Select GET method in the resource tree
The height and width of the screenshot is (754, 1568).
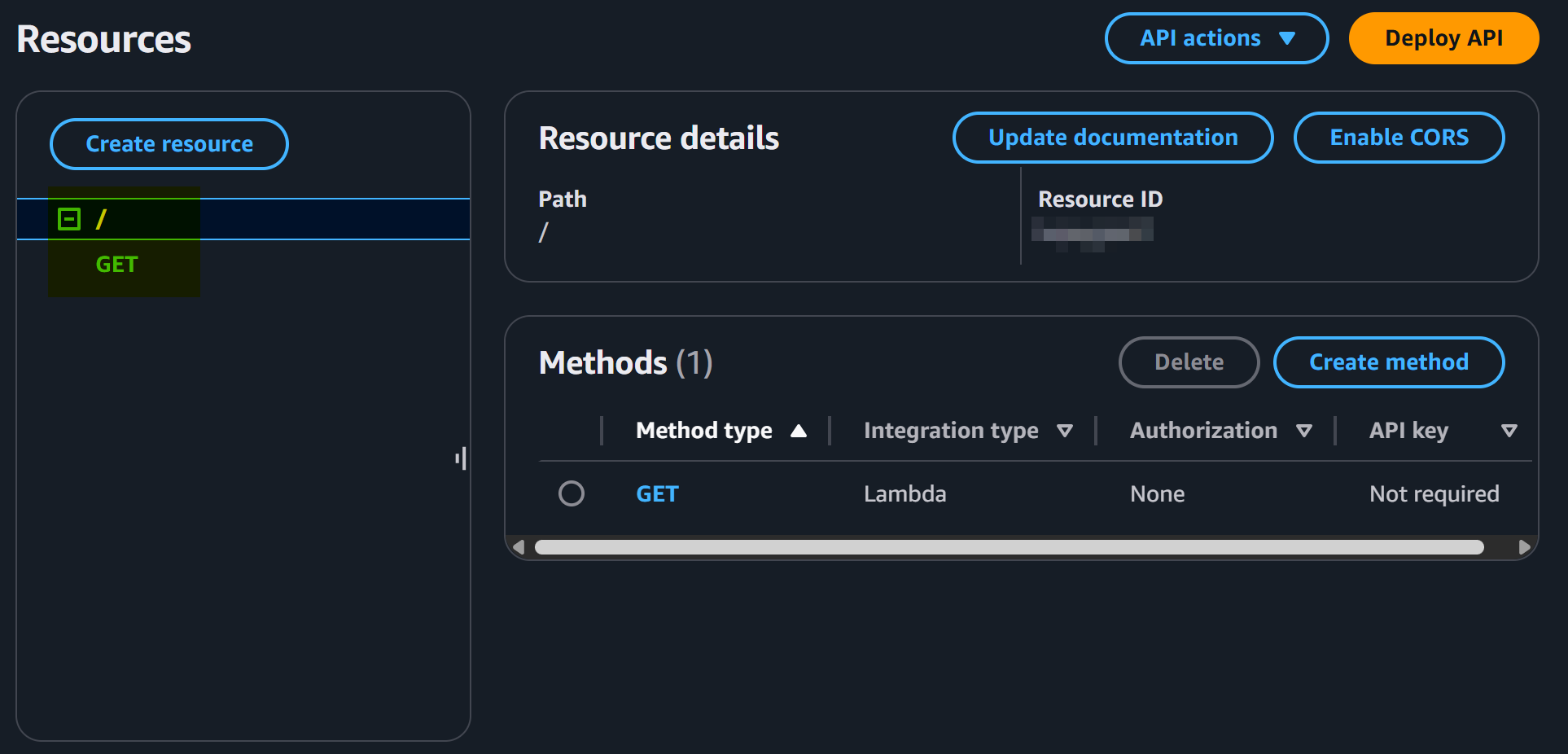tap(116, 265)
